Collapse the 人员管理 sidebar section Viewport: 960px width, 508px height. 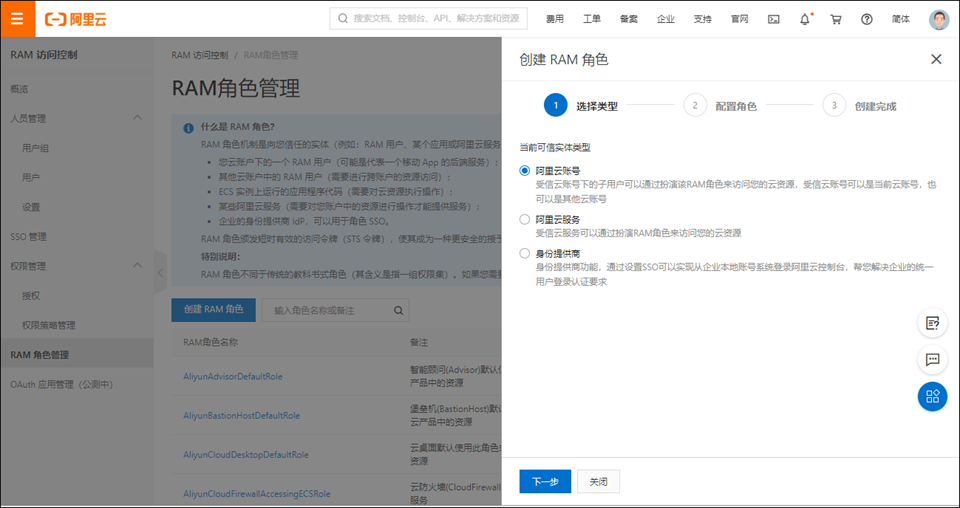[138, 118]
